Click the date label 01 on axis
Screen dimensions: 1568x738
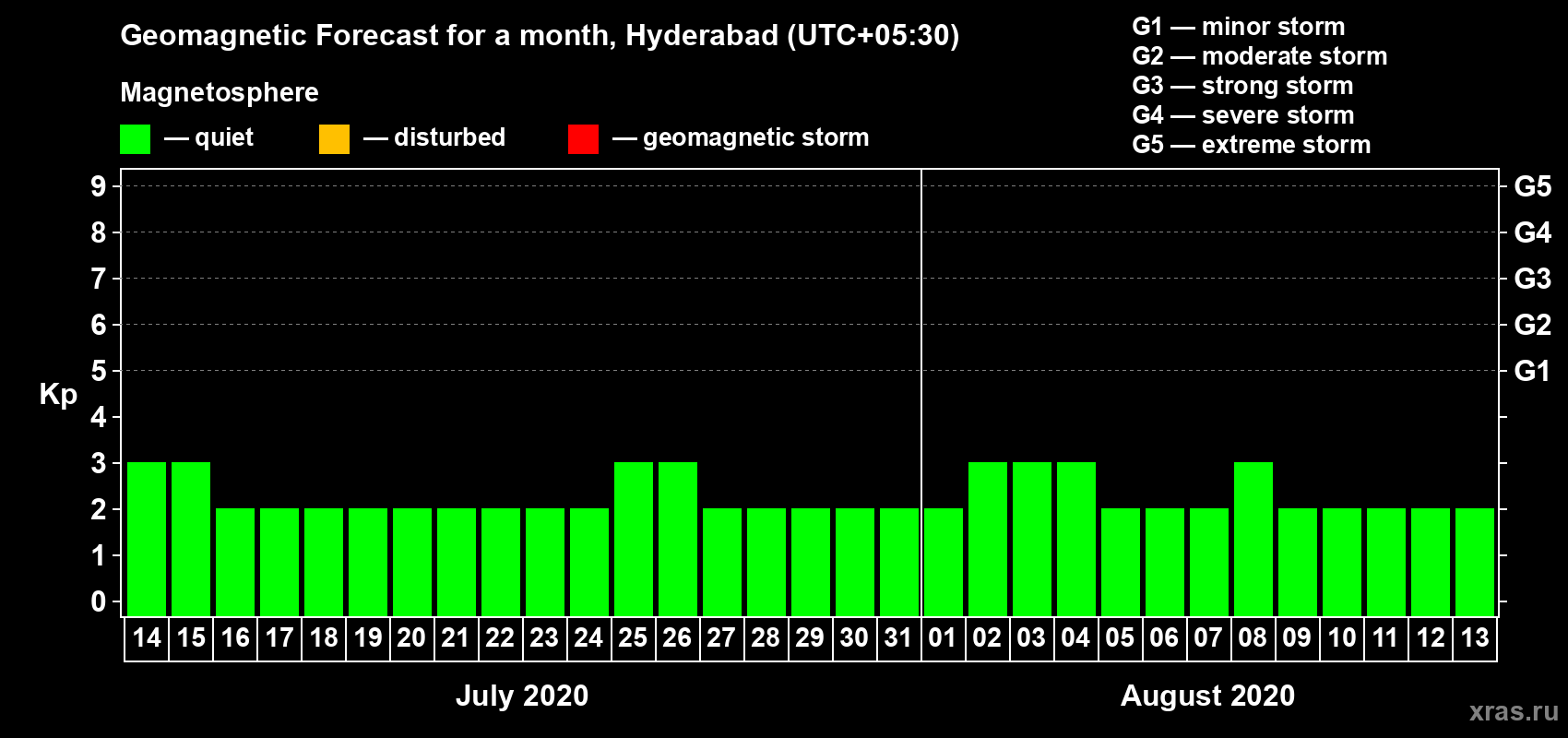[x=943, y=637]
